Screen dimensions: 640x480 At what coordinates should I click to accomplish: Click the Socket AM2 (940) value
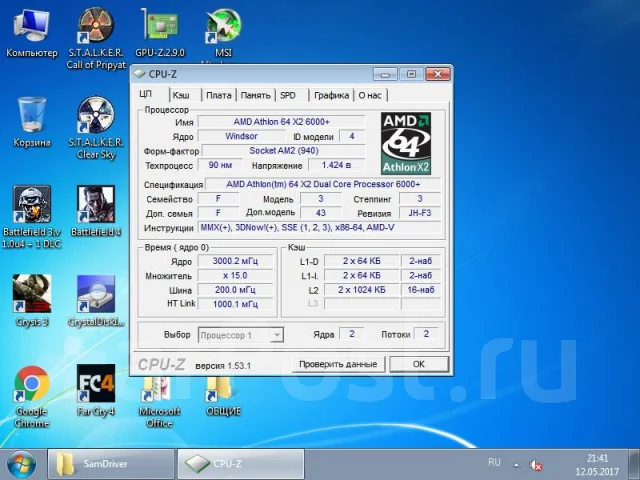click(284, 151)
